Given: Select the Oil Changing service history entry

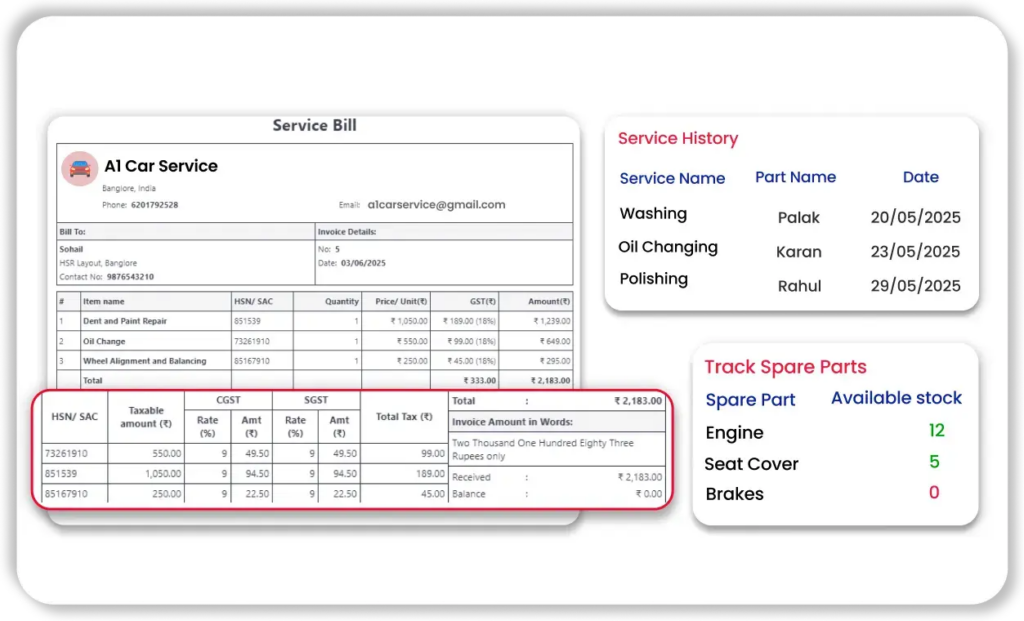Looking at the screenshot, I should tap(667, 247).
